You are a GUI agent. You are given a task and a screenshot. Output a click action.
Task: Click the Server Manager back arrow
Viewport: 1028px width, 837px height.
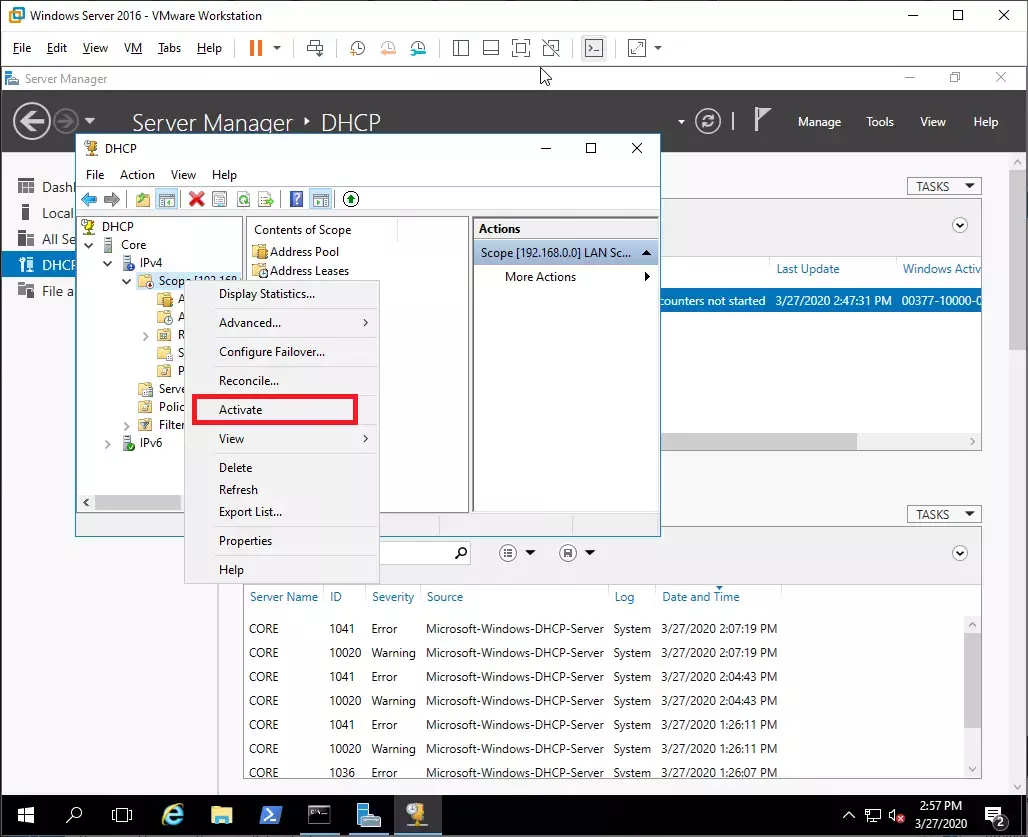tap(31, 121)
